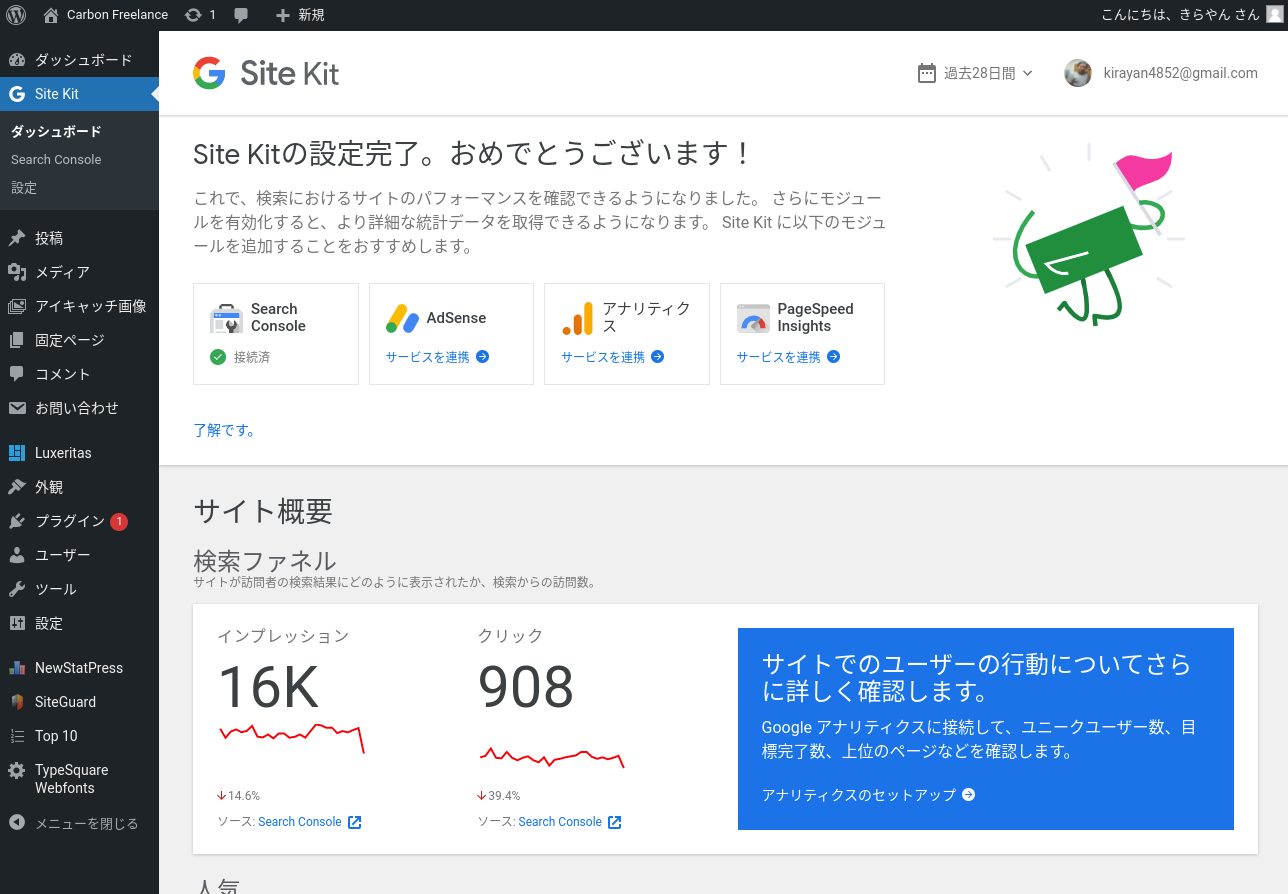Click the インプレッション sparkline chart
This screenshot has height=894, width=1288.
291,737
